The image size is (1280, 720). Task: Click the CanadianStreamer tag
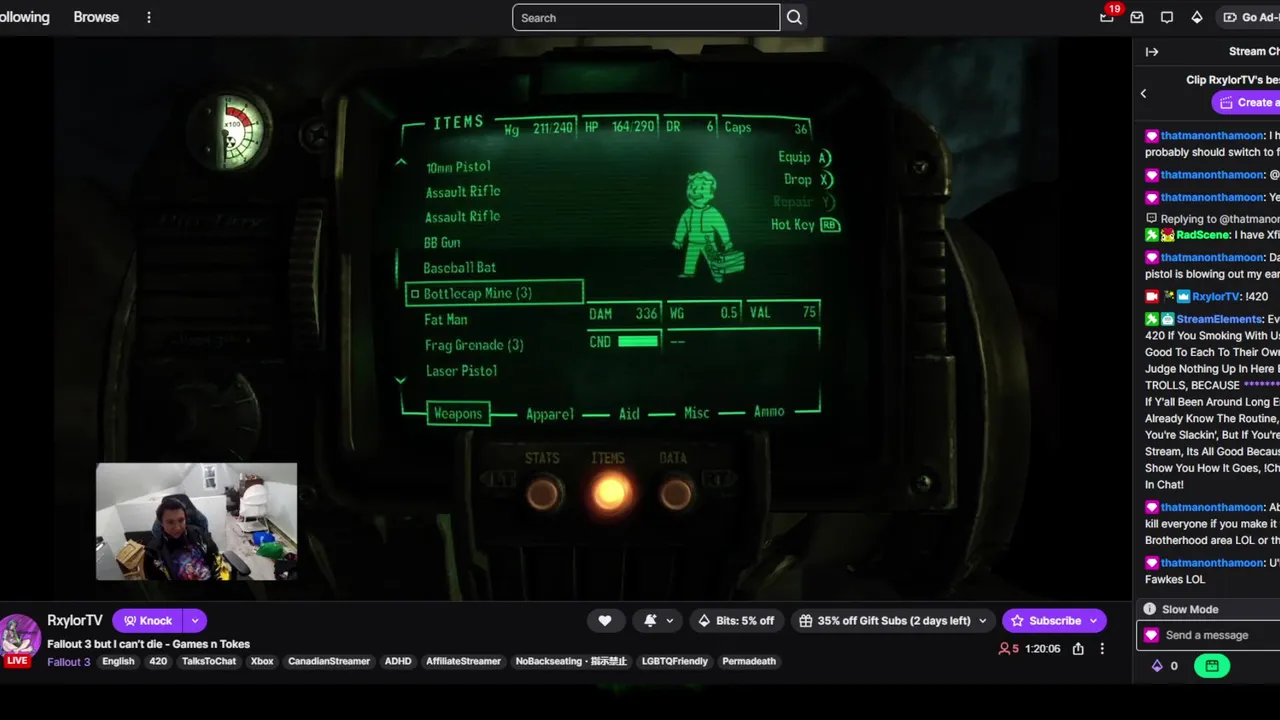click(x=329, y=661)
